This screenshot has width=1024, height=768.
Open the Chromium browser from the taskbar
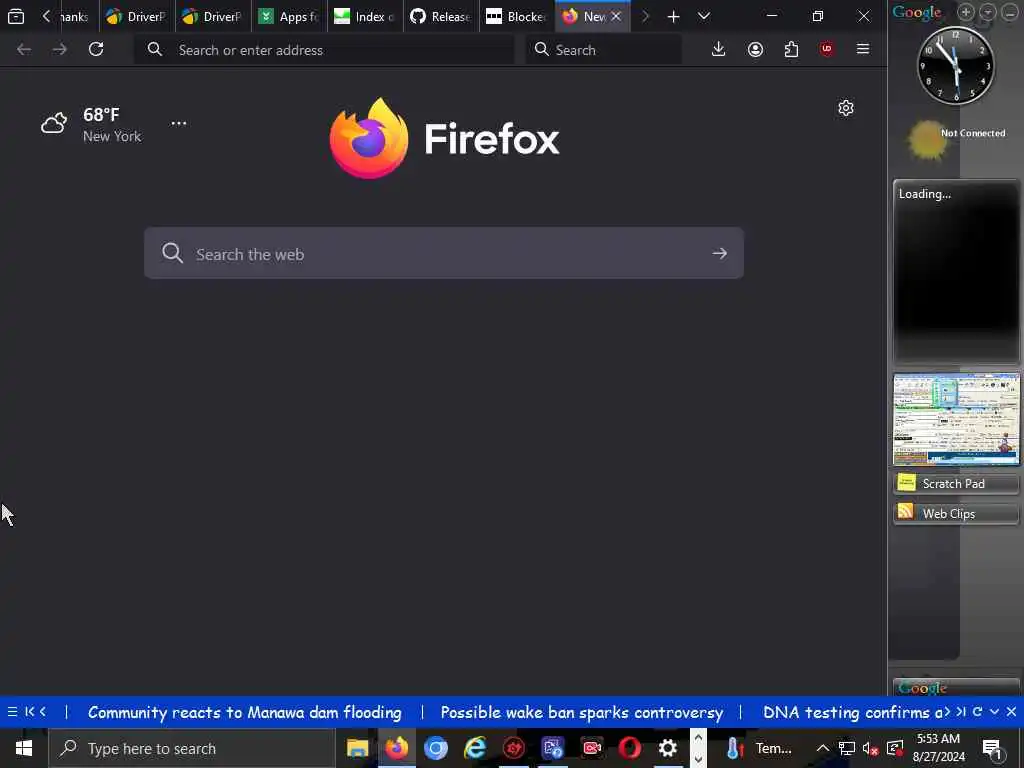(436, 748)
